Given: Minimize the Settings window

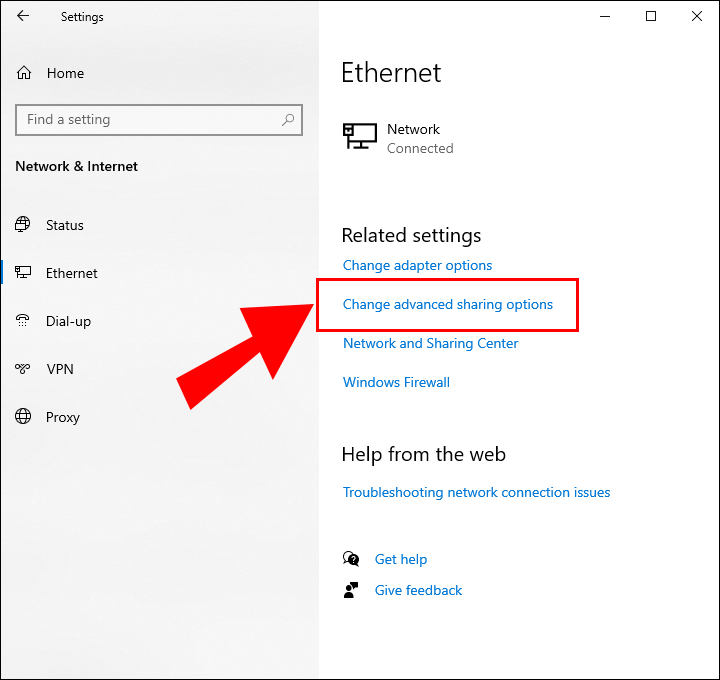Looking at the screenshot, I should click(605, 17).
